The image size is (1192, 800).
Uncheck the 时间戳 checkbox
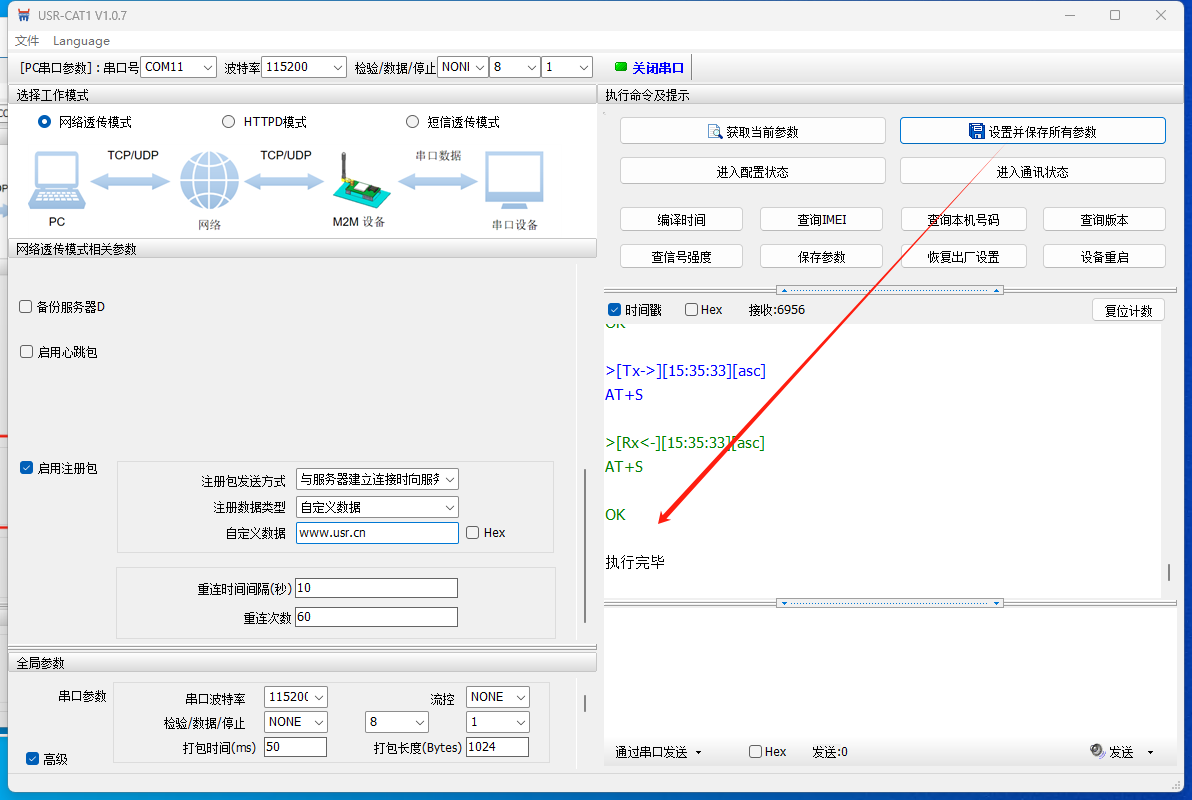click(x=614, y=310)
